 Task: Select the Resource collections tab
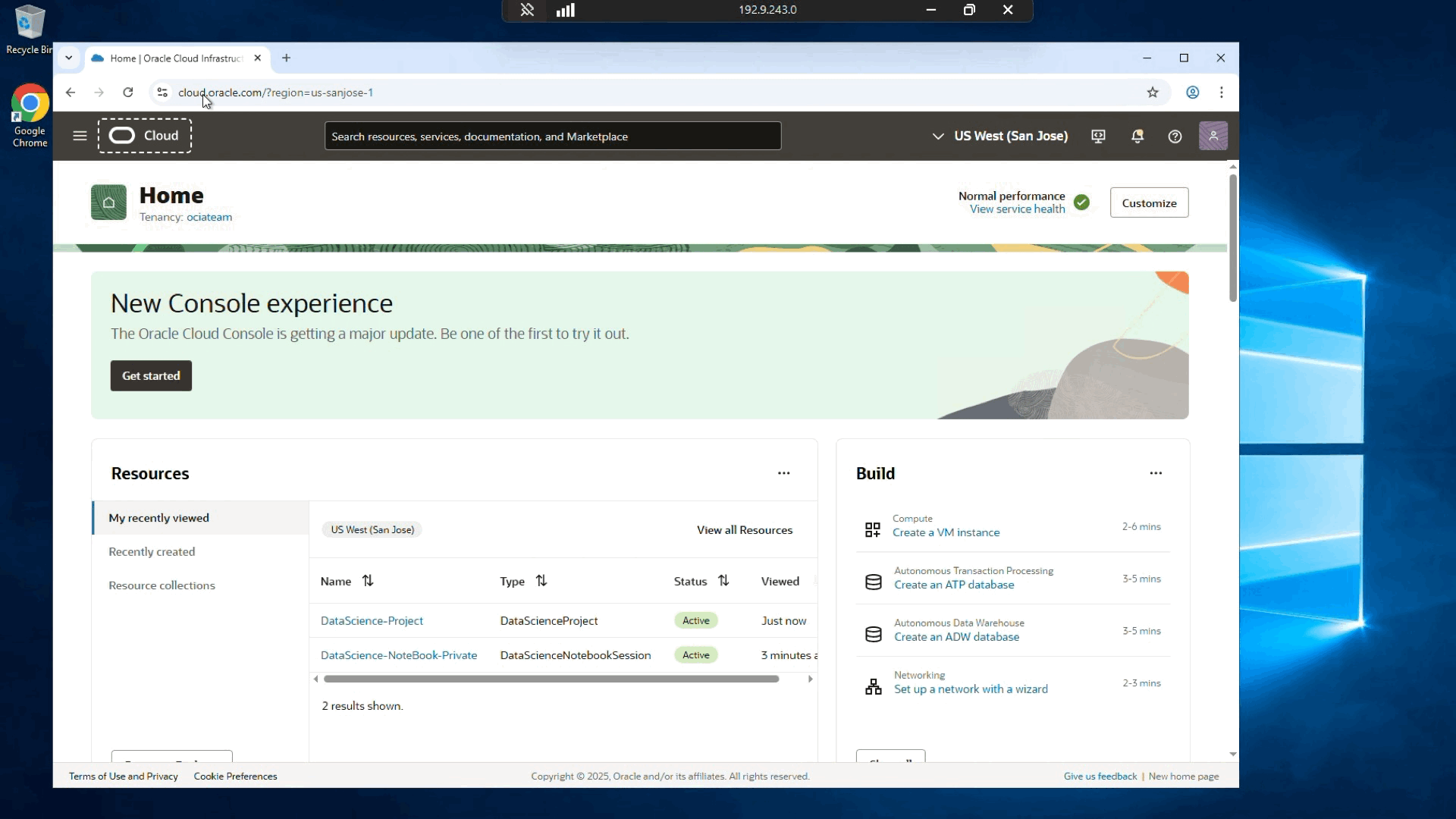point(162,585)
